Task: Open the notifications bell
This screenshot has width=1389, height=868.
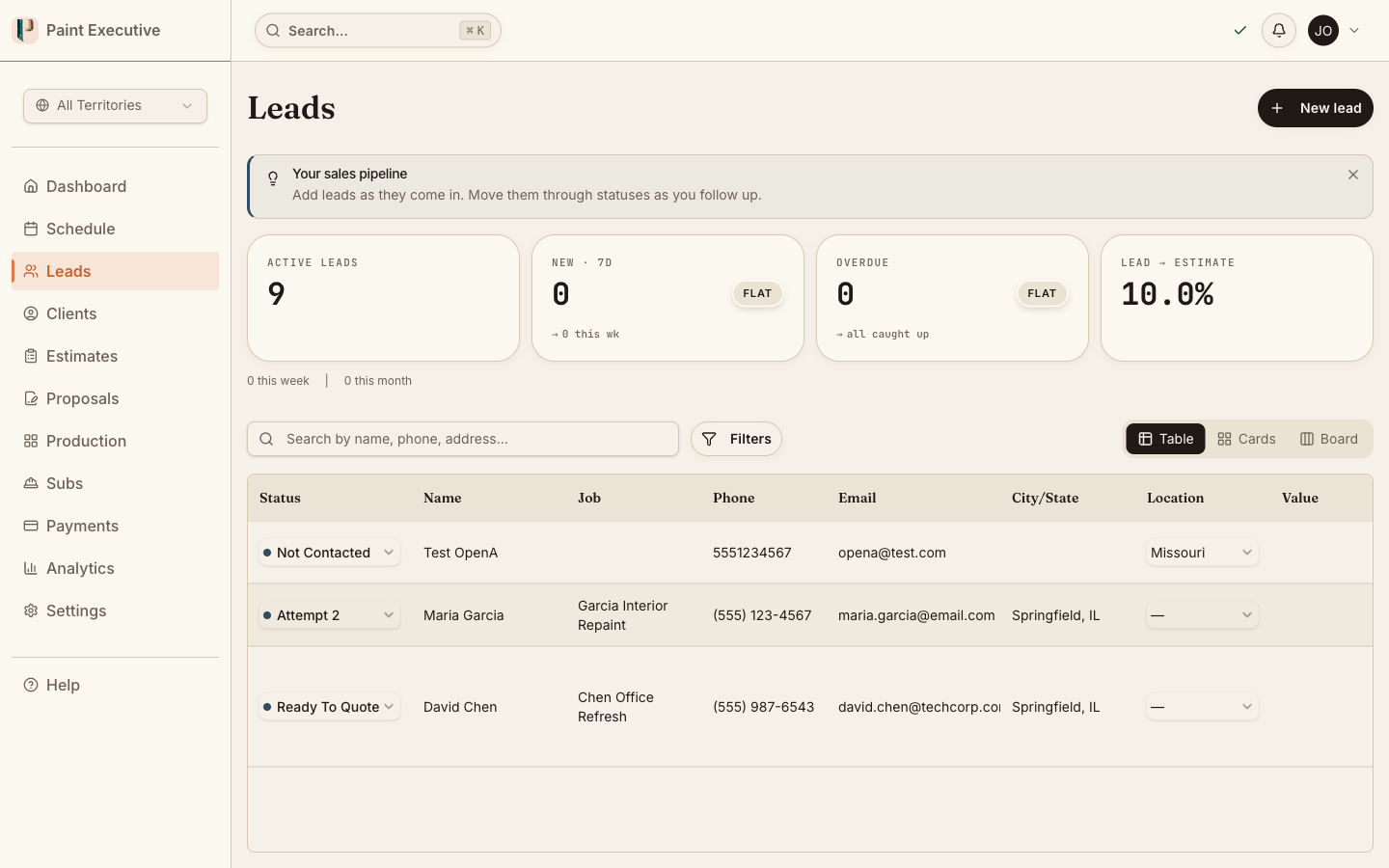Action: tap(1279, 31)
